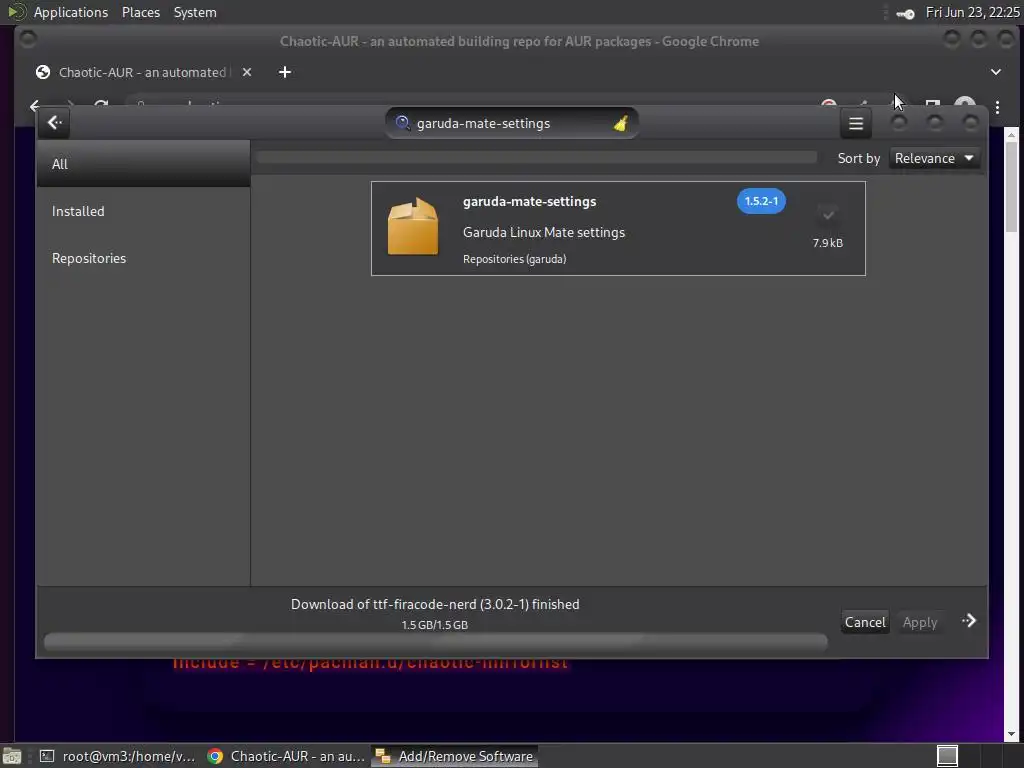Click the garuda-mate-settings package title
This screenshot has height=768, width=1024.
529,201
